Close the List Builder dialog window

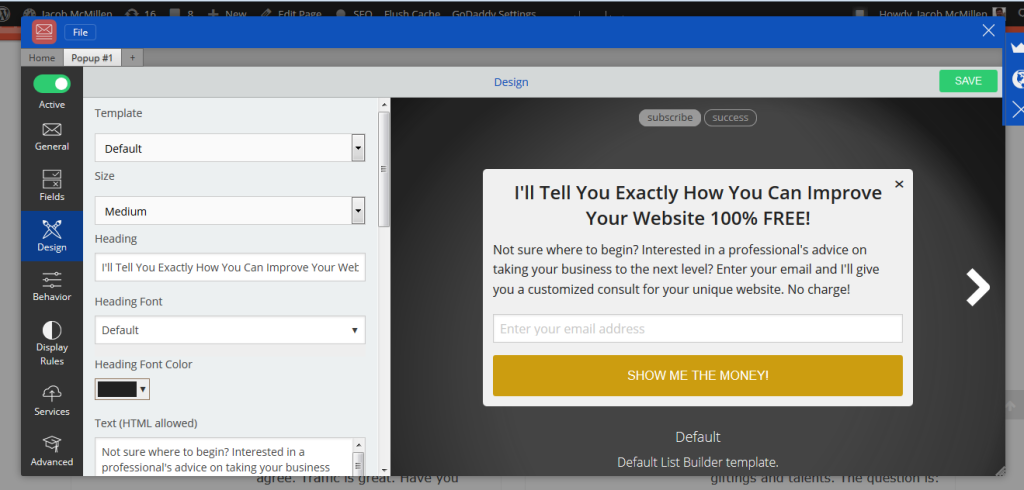[989, 30]
